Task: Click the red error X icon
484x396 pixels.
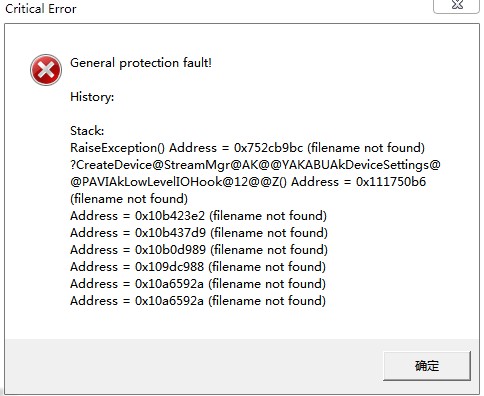Action: pyautogui.click(x=46, y=70)
